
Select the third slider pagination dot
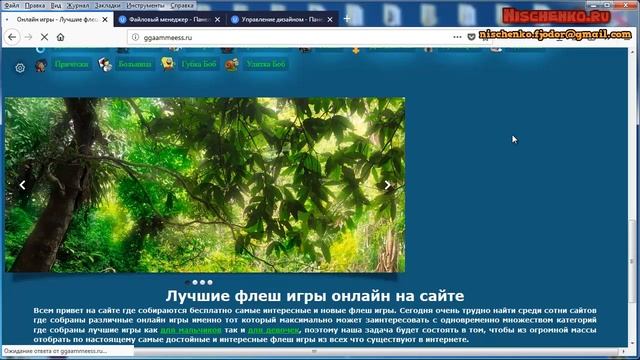click(x=202, y=282)
